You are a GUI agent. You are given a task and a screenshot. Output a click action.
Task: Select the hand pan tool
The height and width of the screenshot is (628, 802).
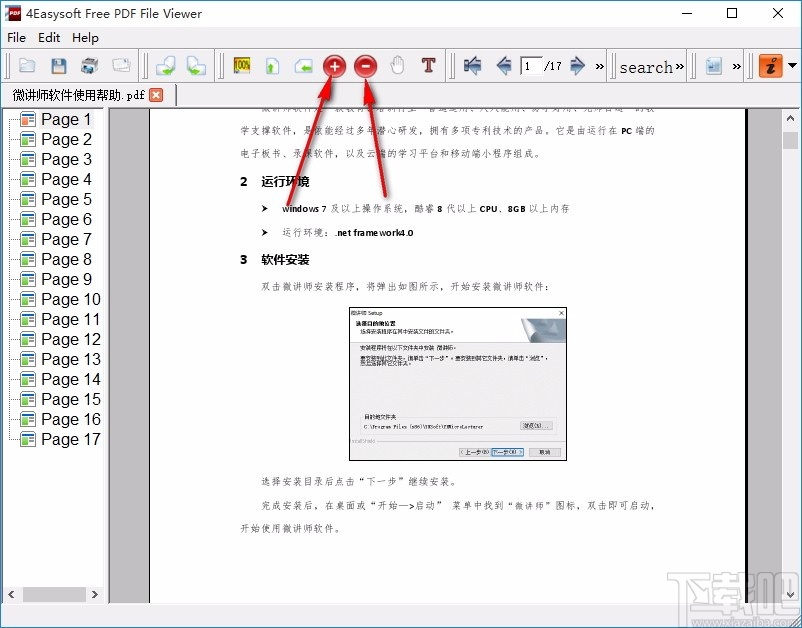click(396, 65)
